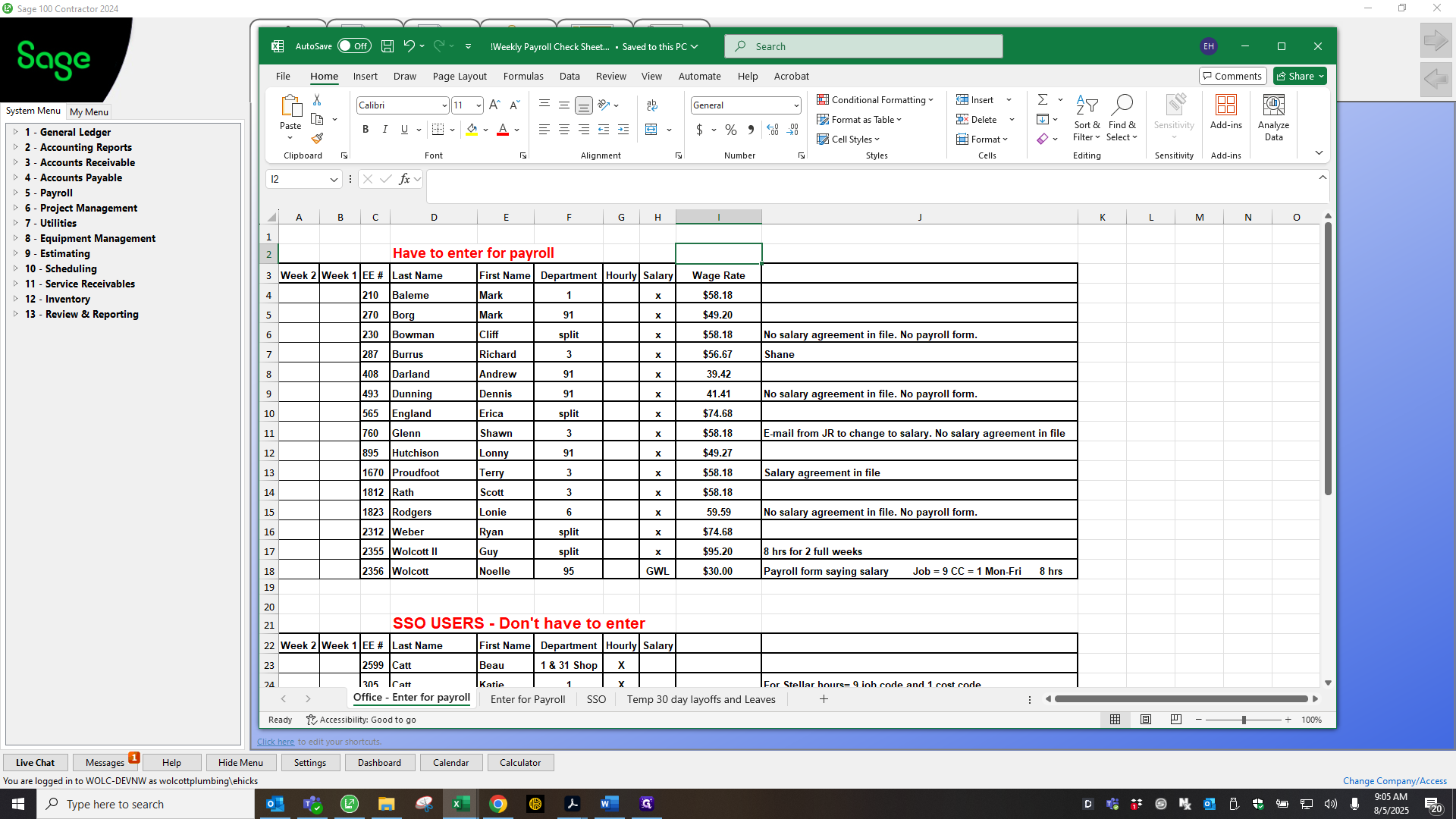Click the Wrap Text icon
1456x819 pixels.
(x=652, y=105)
